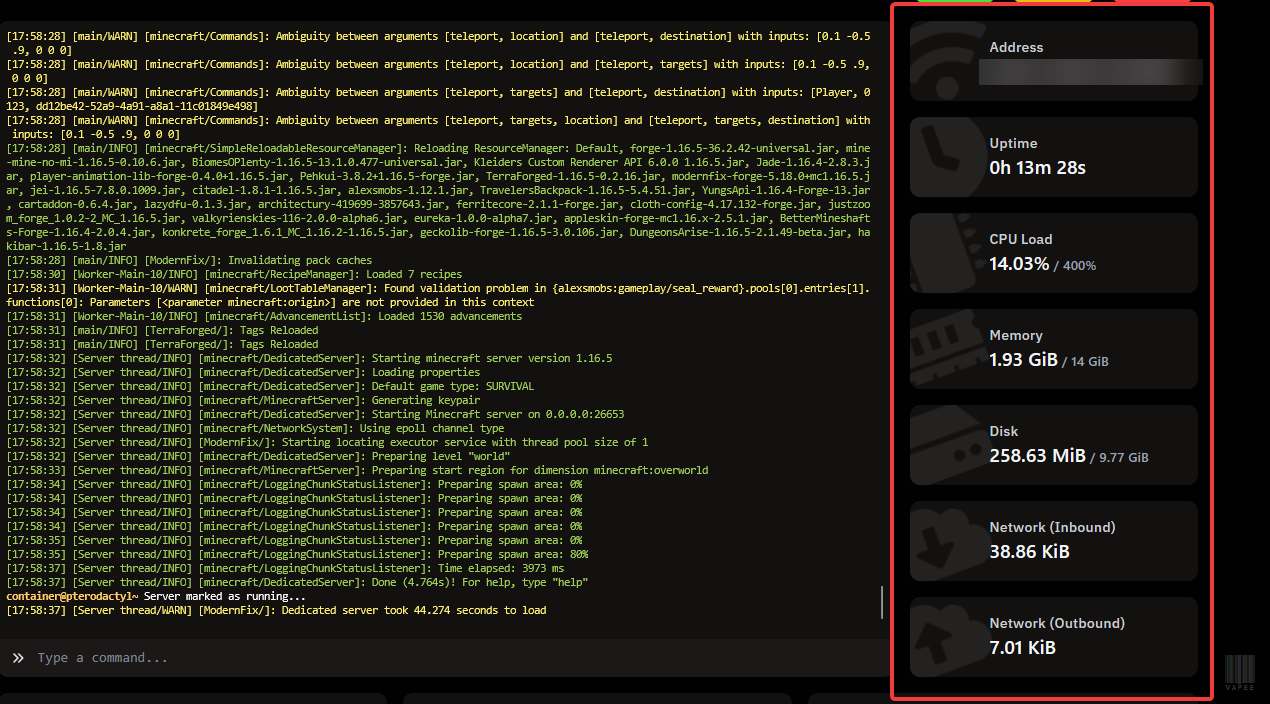The image size is (1270, 704).
Task: Click the "Address" card label
Action: (x=1016, y=47)
